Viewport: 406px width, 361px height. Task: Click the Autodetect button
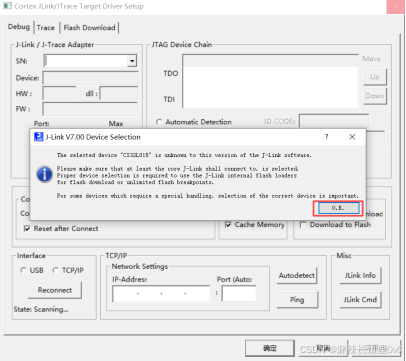tap(296, 276)
